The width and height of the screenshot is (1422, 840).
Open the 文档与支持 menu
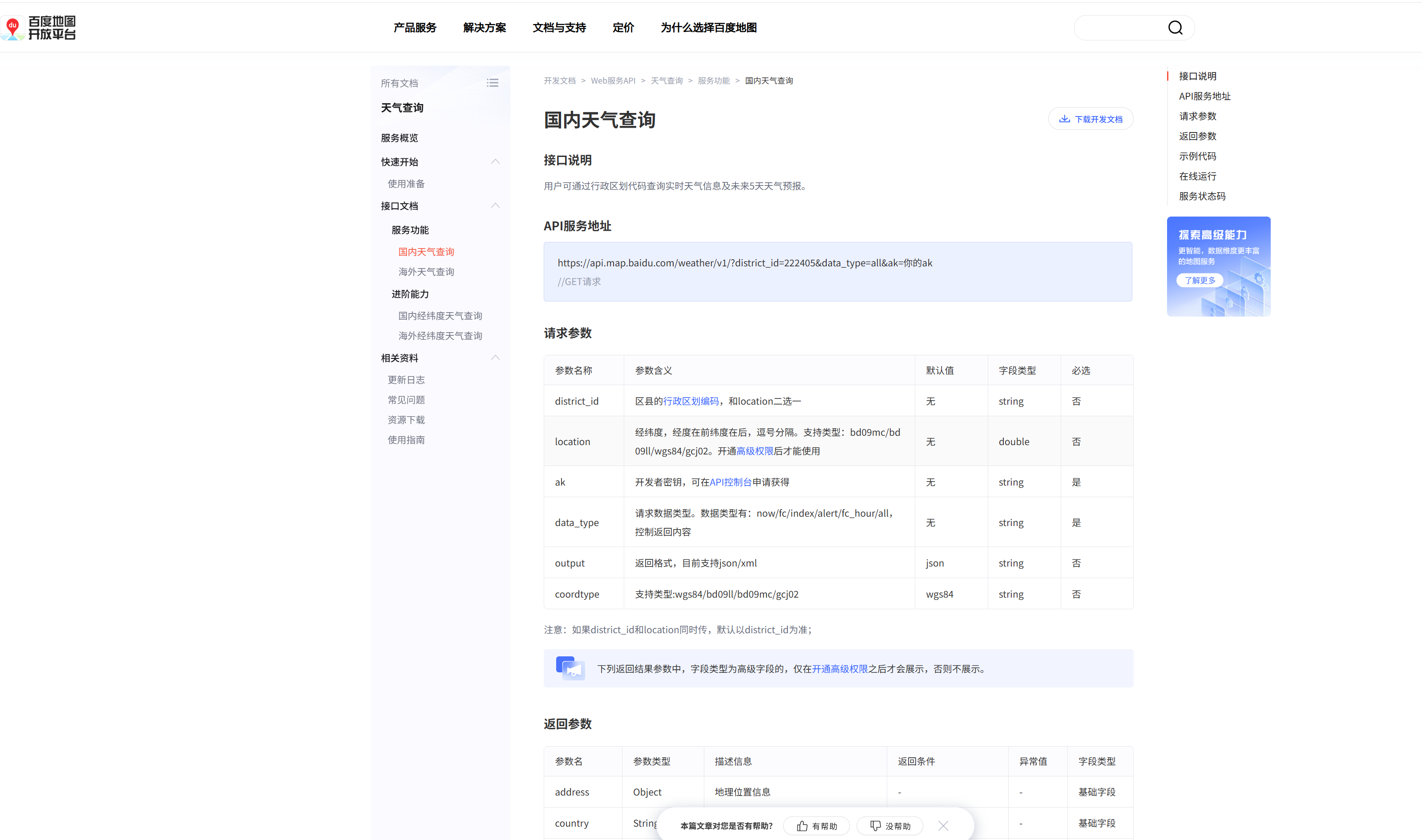pyautogui.click(x=559, y=28)
